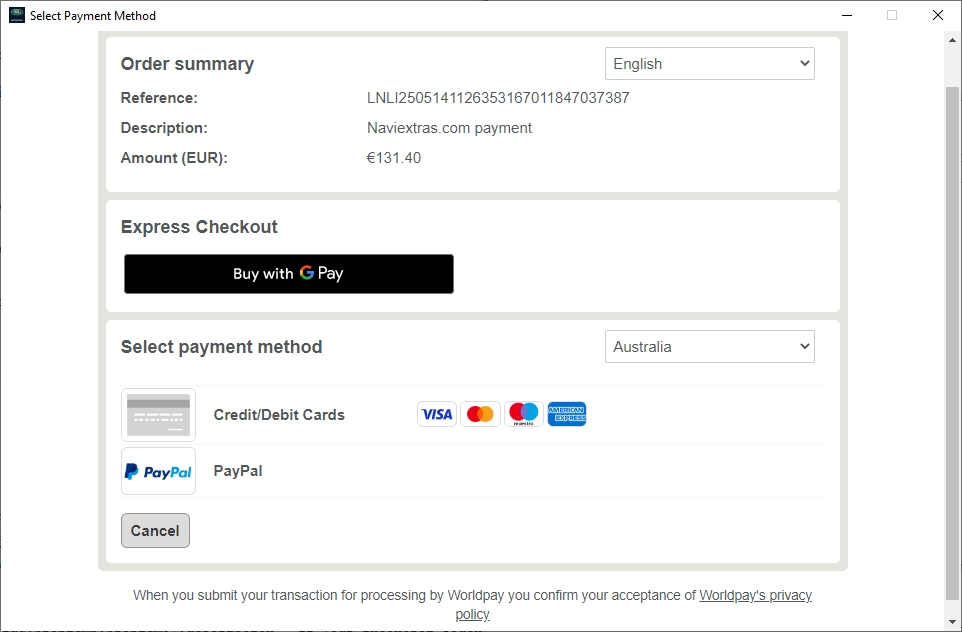Select PayPal payment option label
Screen dimensions: 962x632
[x=238, y=471]
